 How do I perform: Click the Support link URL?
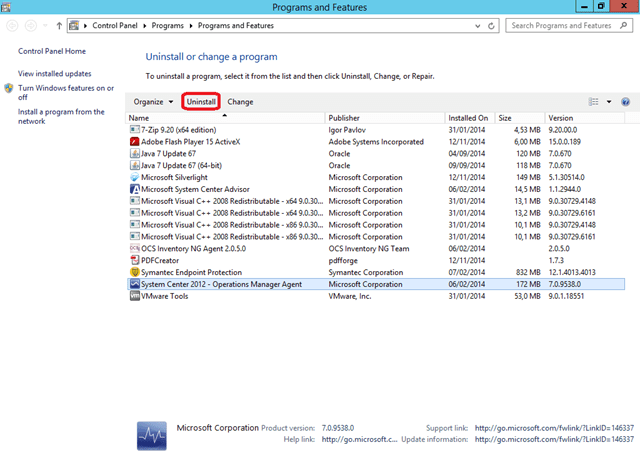tap(554, 428)
